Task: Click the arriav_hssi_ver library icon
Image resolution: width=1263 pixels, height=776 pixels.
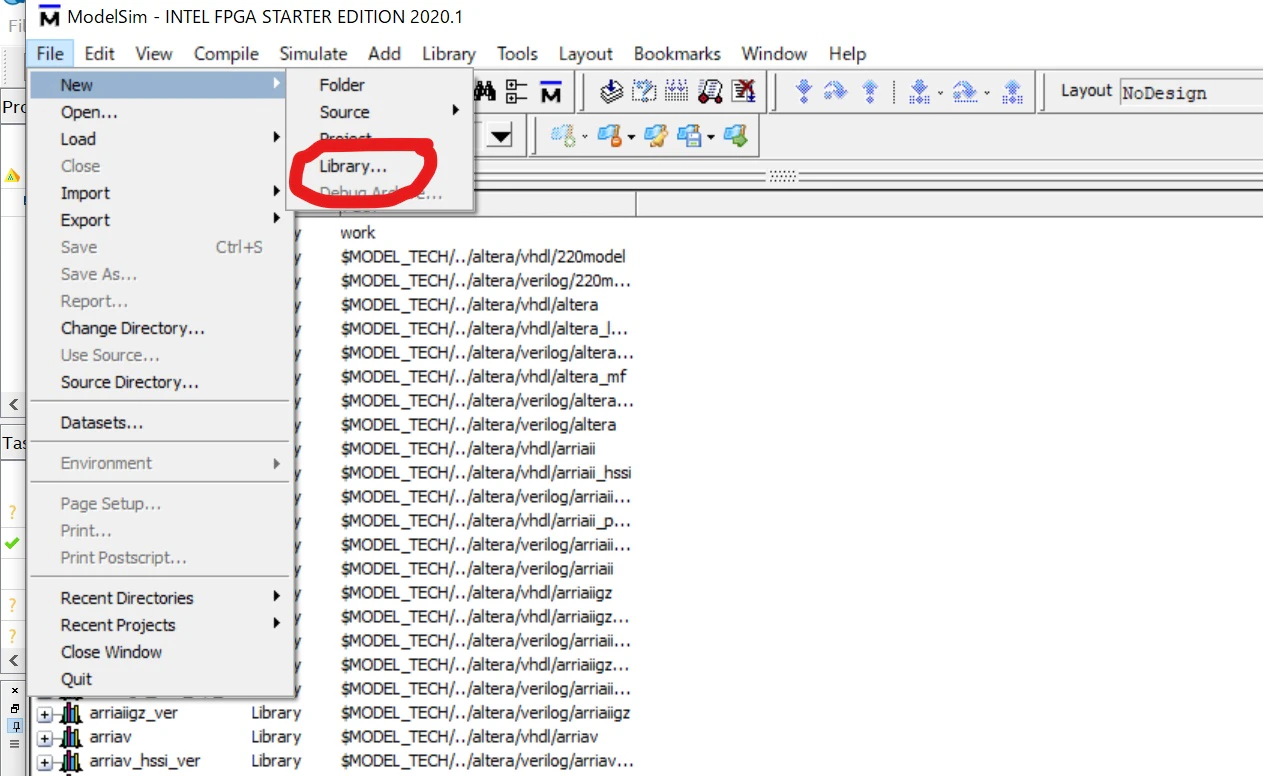Action: pyautogui.click(x=71, y=761)
